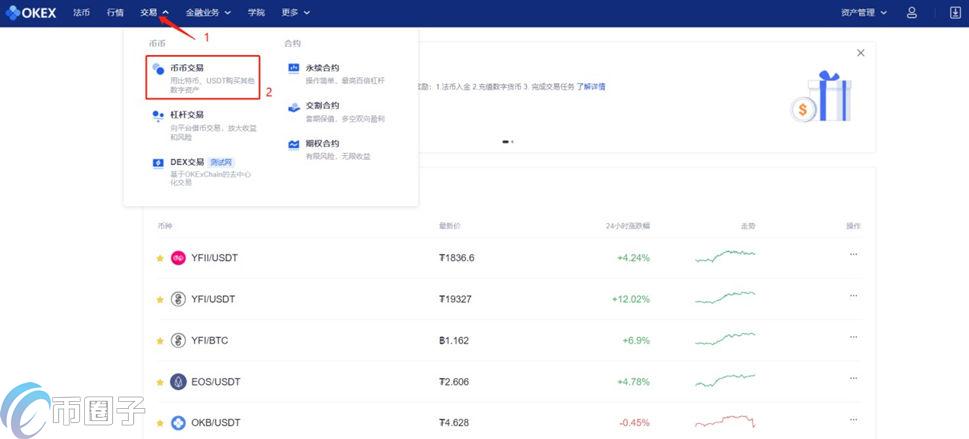Click the OKEX logo
This screenshot has height=439, width=969.
pyautogui.click(x=31, y=12)
